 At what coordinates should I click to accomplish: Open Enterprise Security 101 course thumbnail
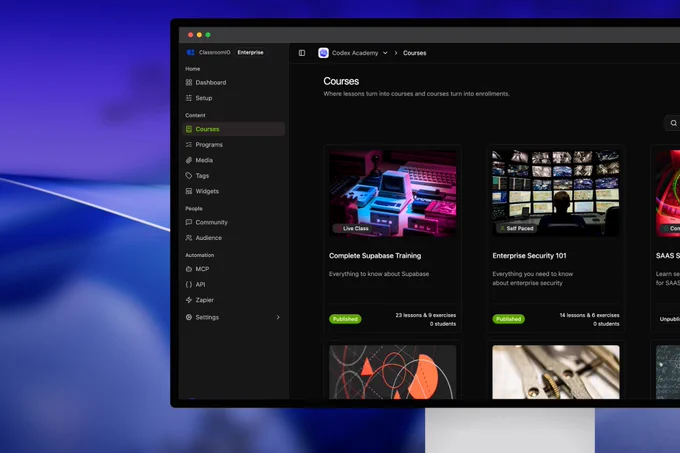point(556,193)
